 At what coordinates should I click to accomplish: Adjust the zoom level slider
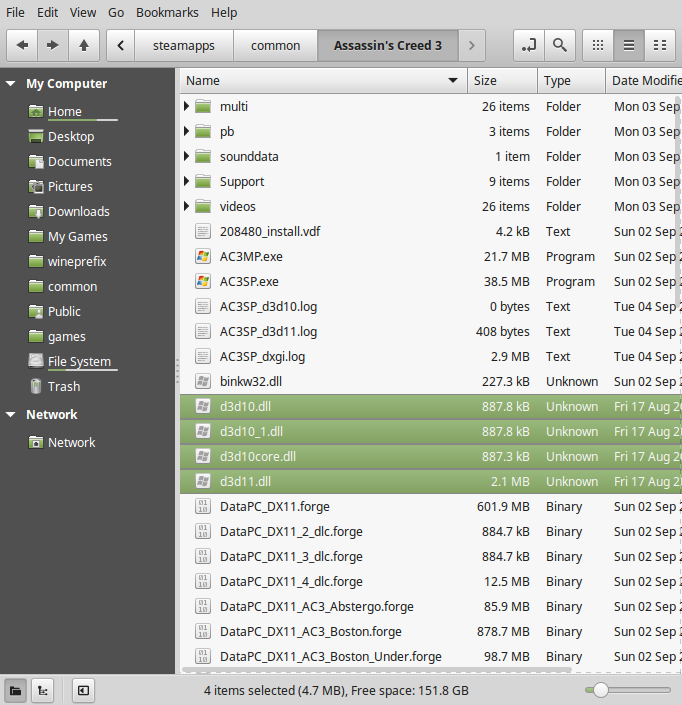pos(628,690)
